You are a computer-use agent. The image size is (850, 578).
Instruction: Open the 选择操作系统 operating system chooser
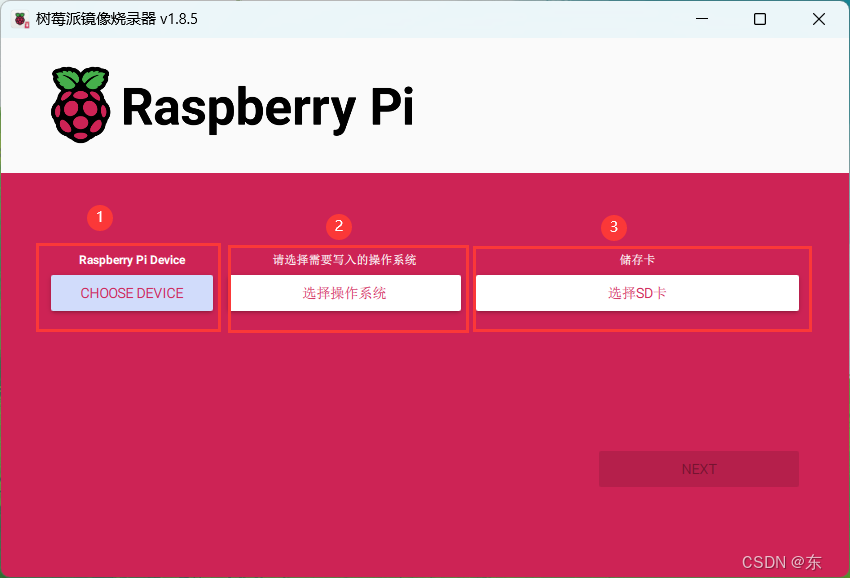click(x=346, y=293)
